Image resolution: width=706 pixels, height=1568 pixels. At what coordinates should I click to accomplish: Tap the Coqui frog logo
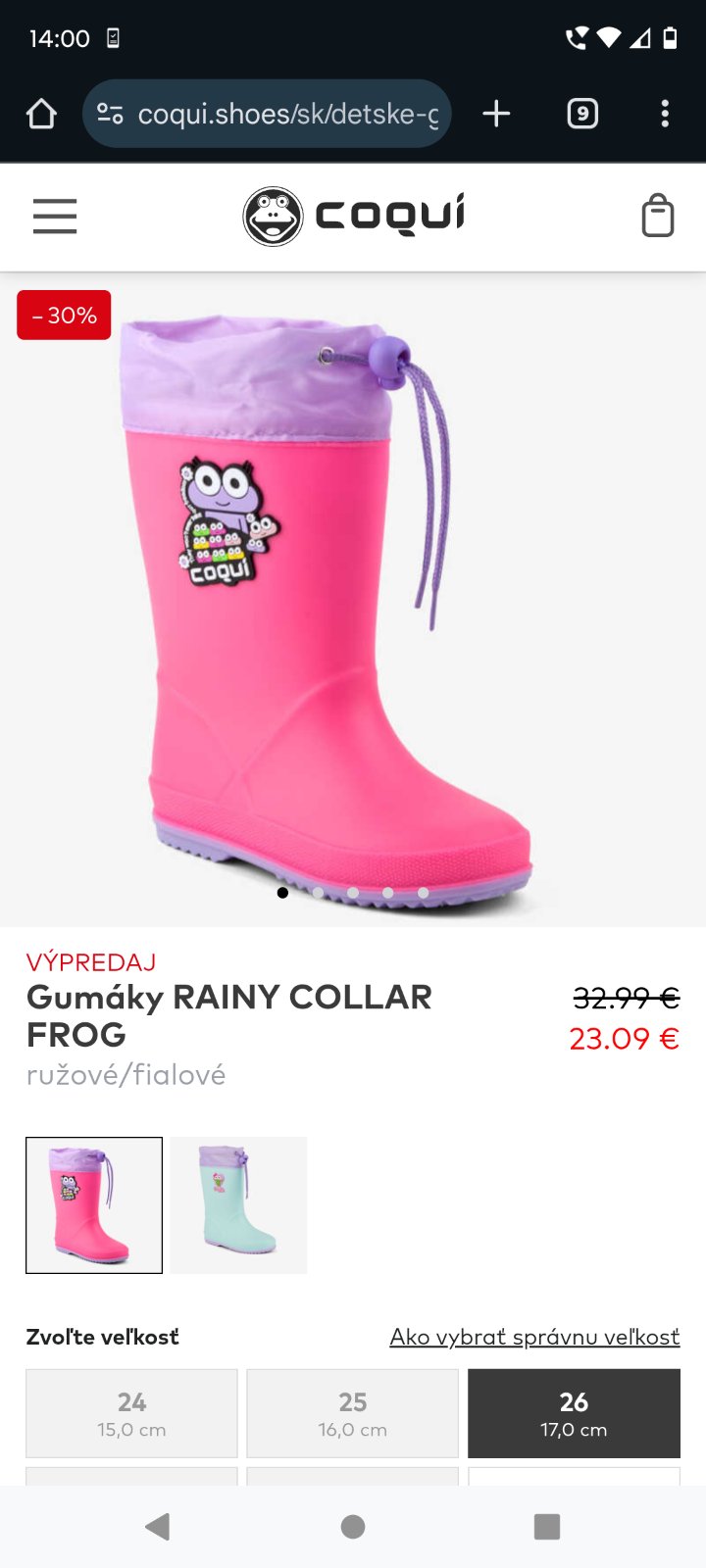354,217
